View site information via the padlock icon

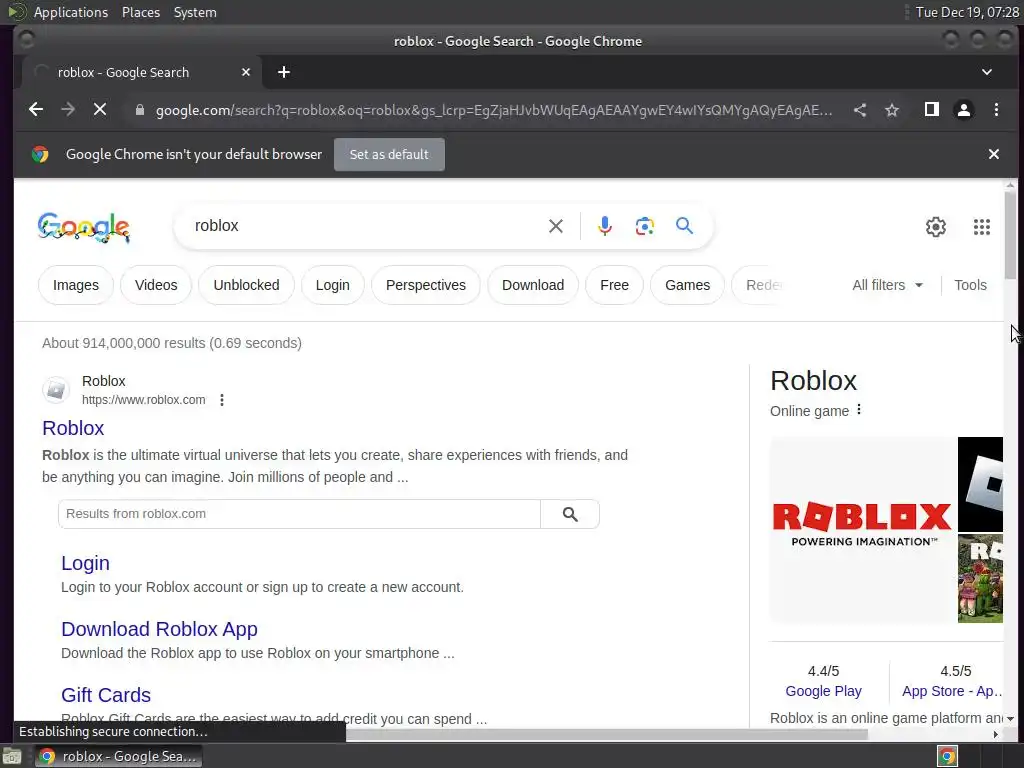(x=139, y=110)
